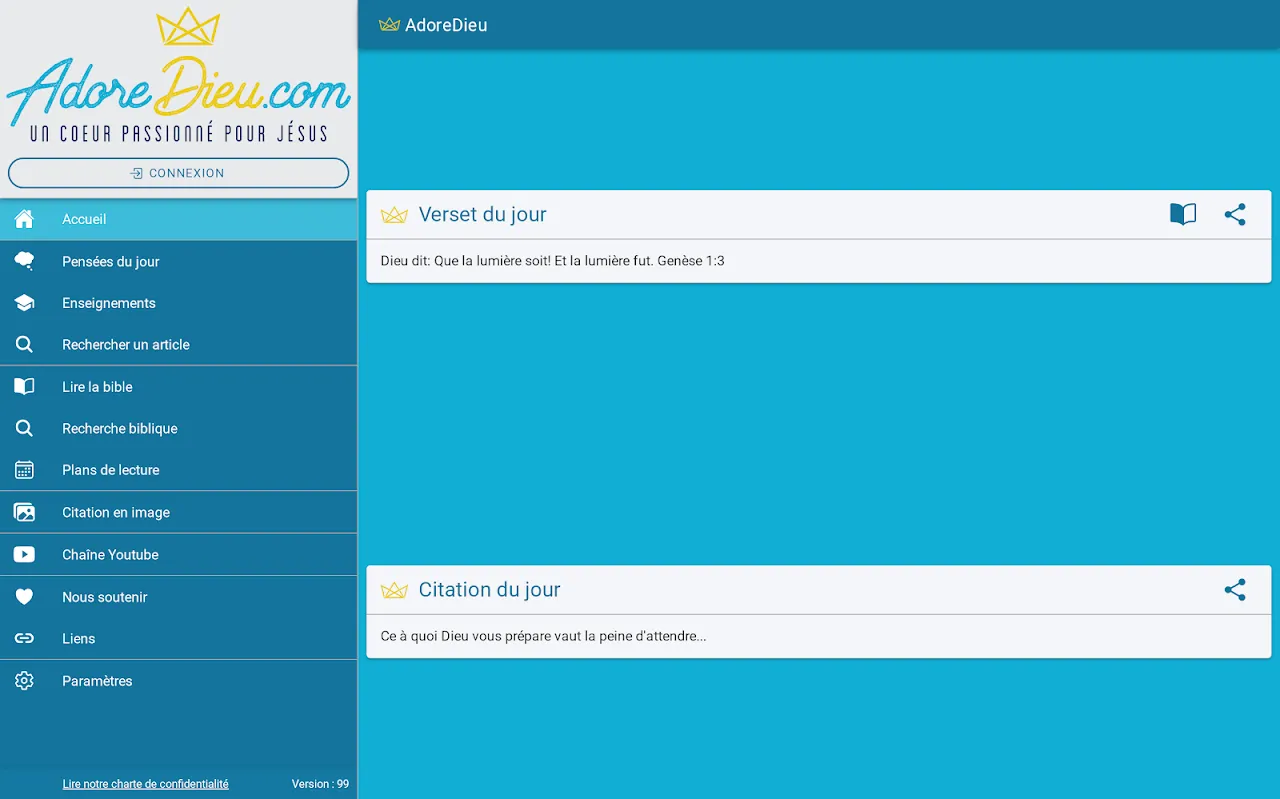Select Rechercher un article in sidebar
The height and width of the screenshot is (799, 1280).
[x=126, y=345]
